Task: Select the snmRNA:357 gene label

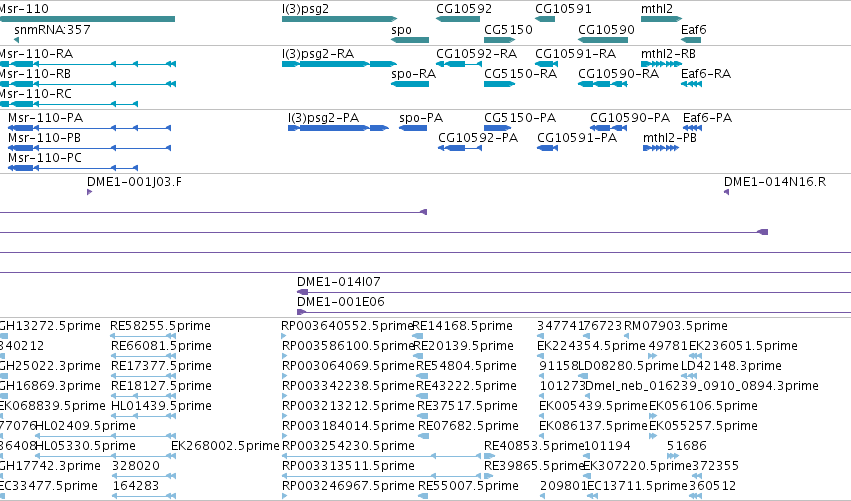Action: pyautogui.click(x=52, y=30)
